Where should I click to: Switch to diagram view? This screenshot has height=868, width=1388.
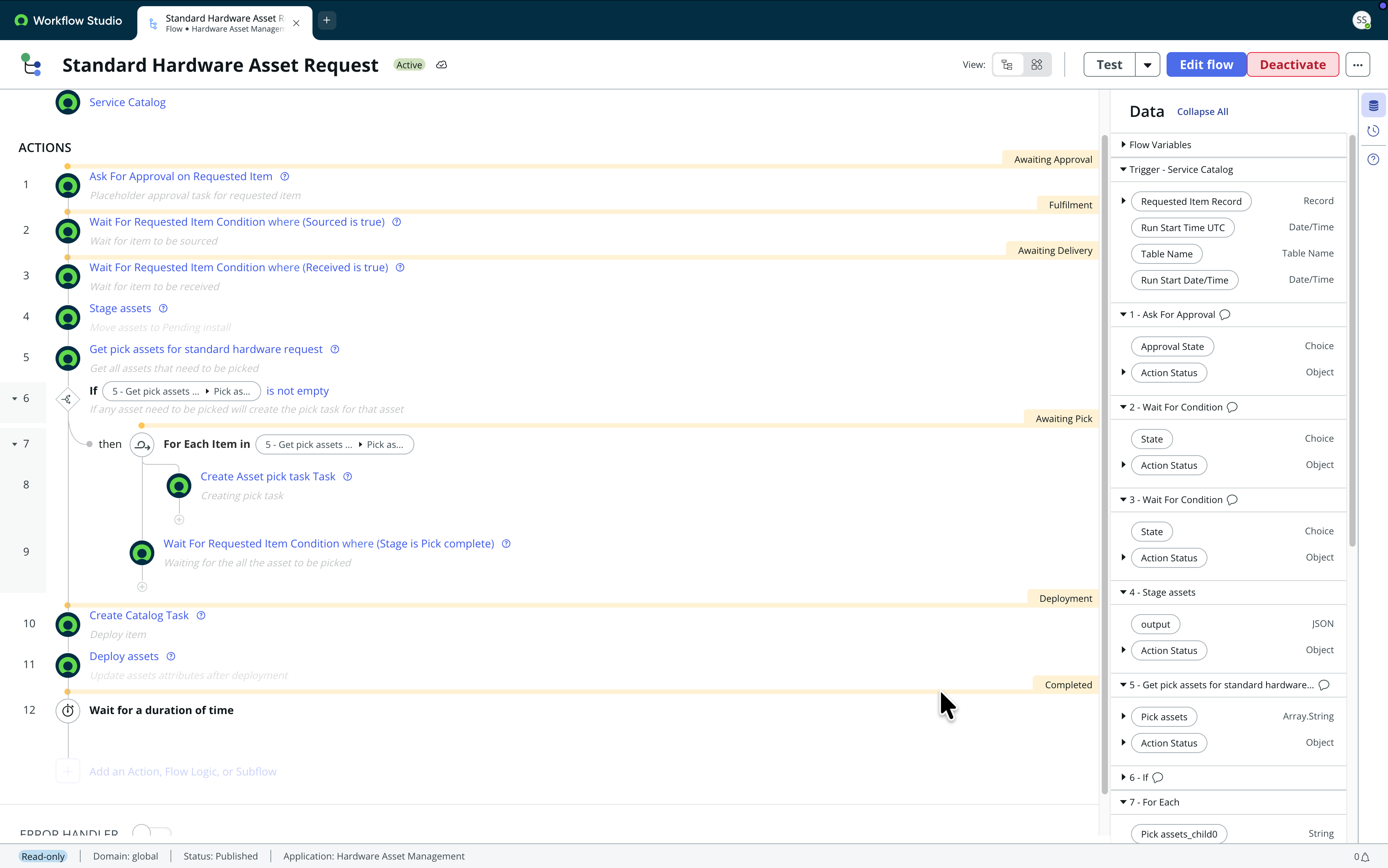[1037, 65]
